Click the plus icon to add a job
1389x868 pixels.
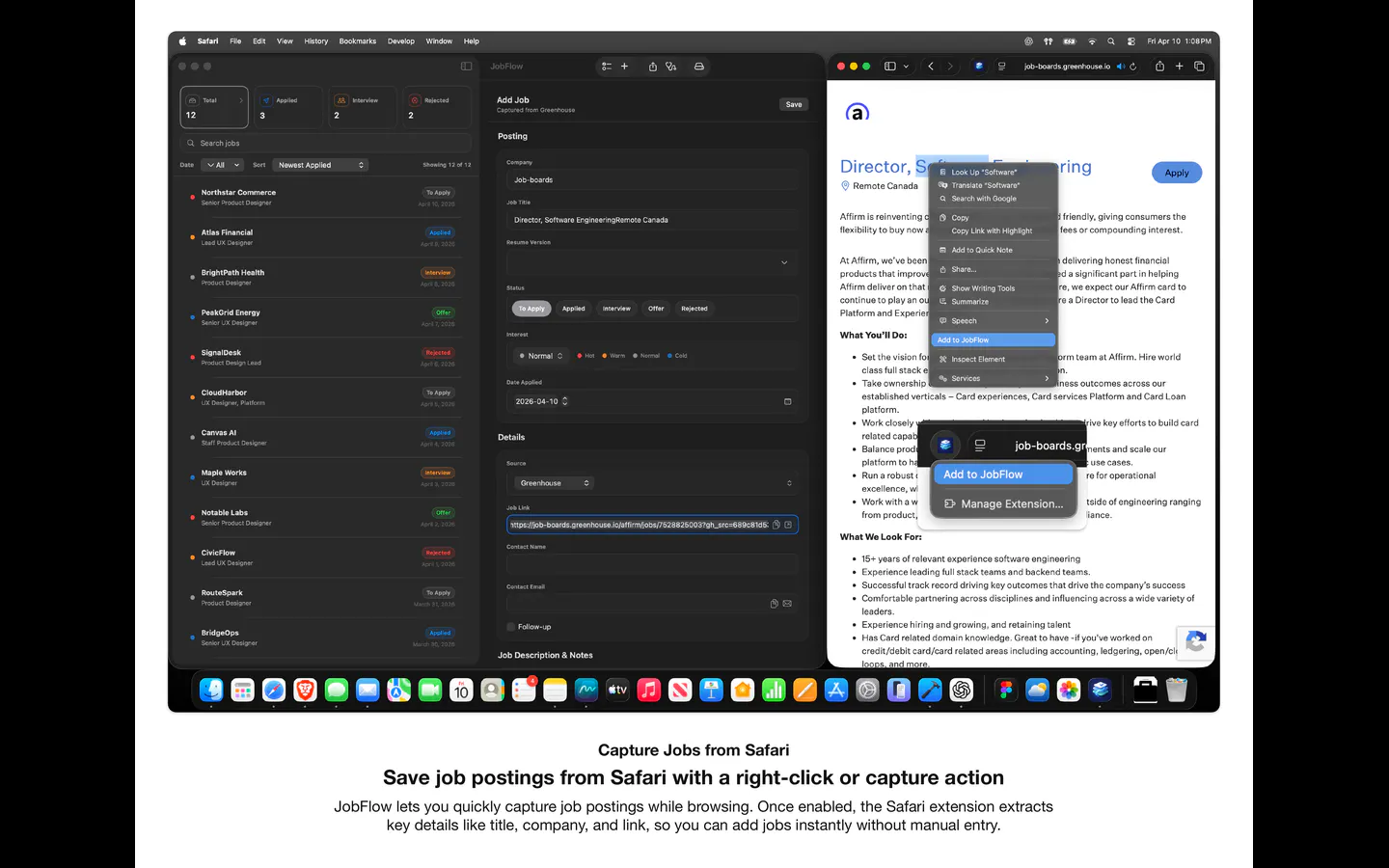click(625, 67)
